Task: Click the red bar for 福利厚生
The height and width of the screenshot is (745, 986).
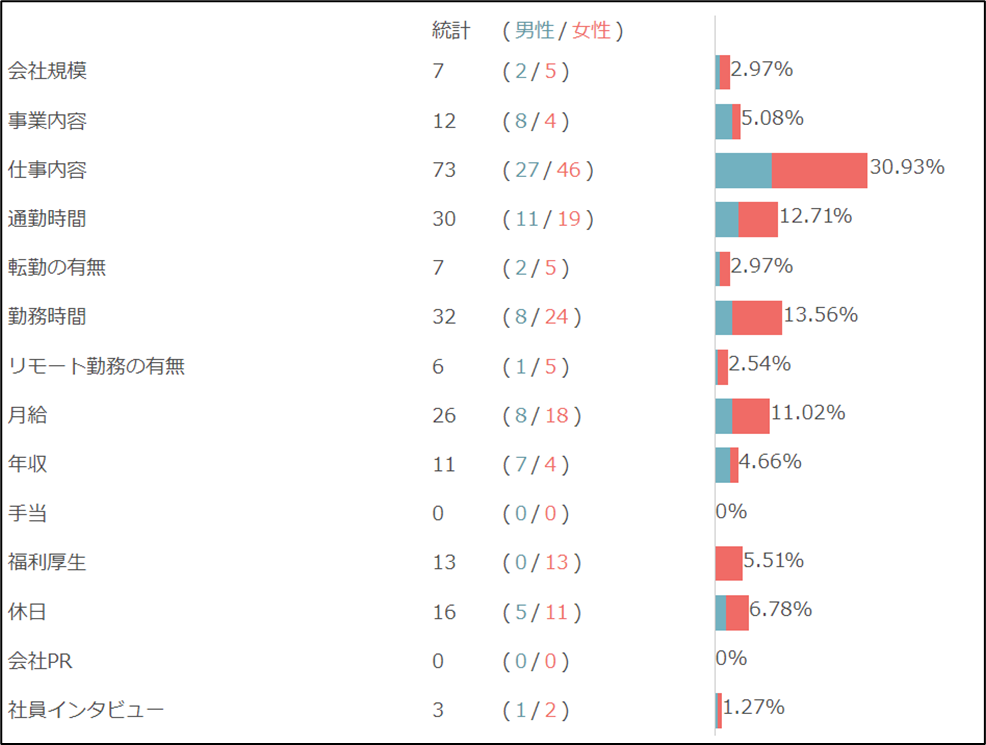Action: (x=729, y=563)
